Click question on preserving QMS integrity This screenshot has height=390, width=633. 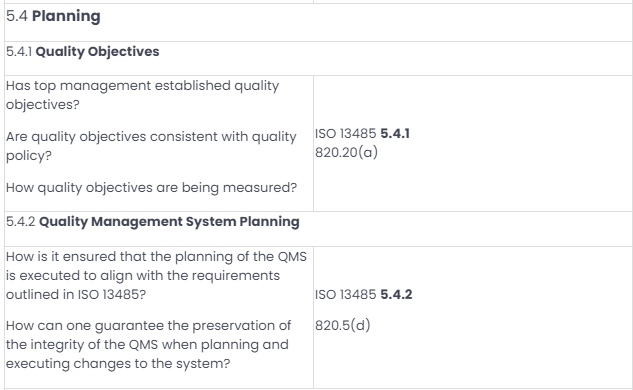coord(148,344)
